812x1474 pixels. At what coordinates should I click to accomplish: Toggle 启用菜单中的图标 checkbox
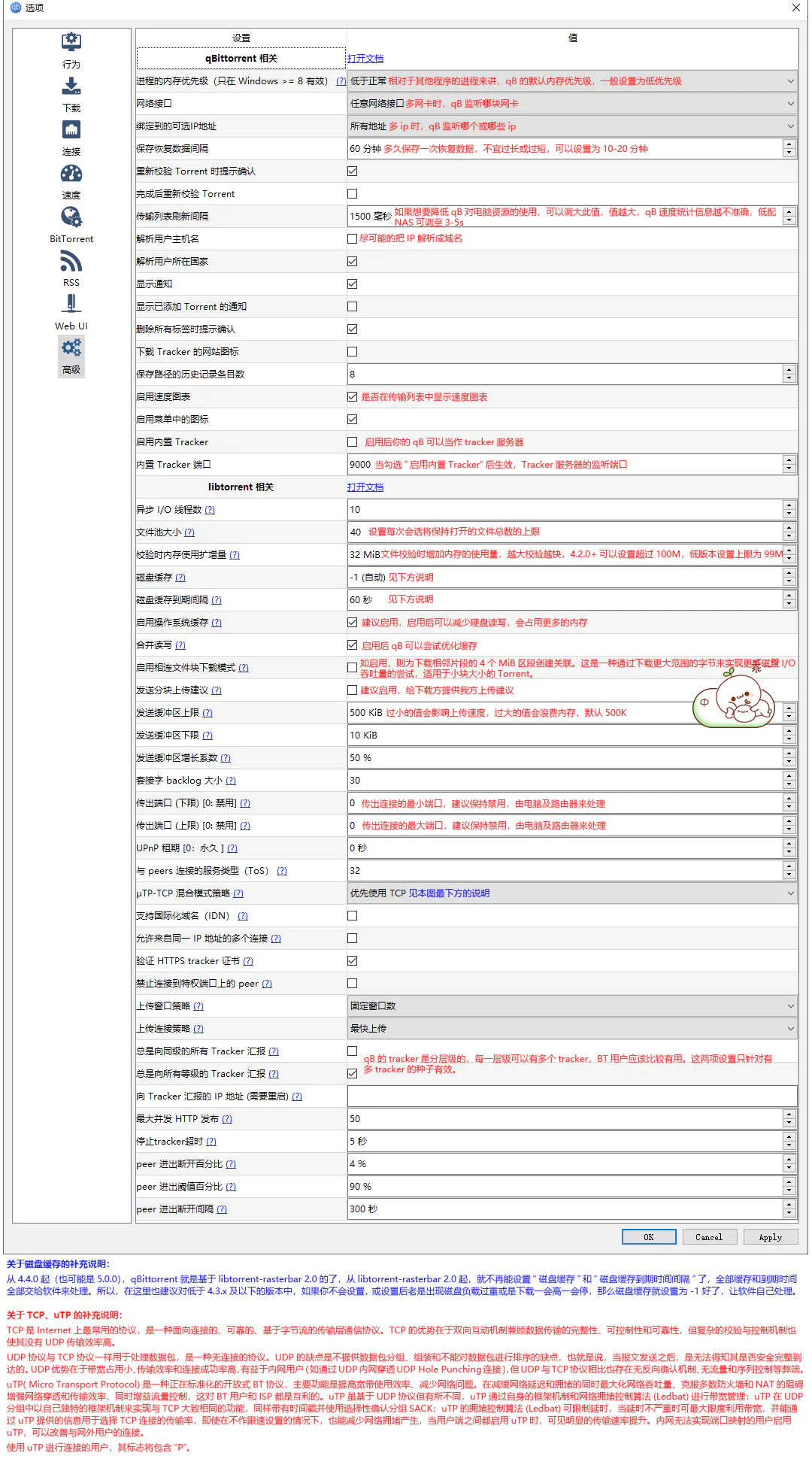click(x=352, y=420)
